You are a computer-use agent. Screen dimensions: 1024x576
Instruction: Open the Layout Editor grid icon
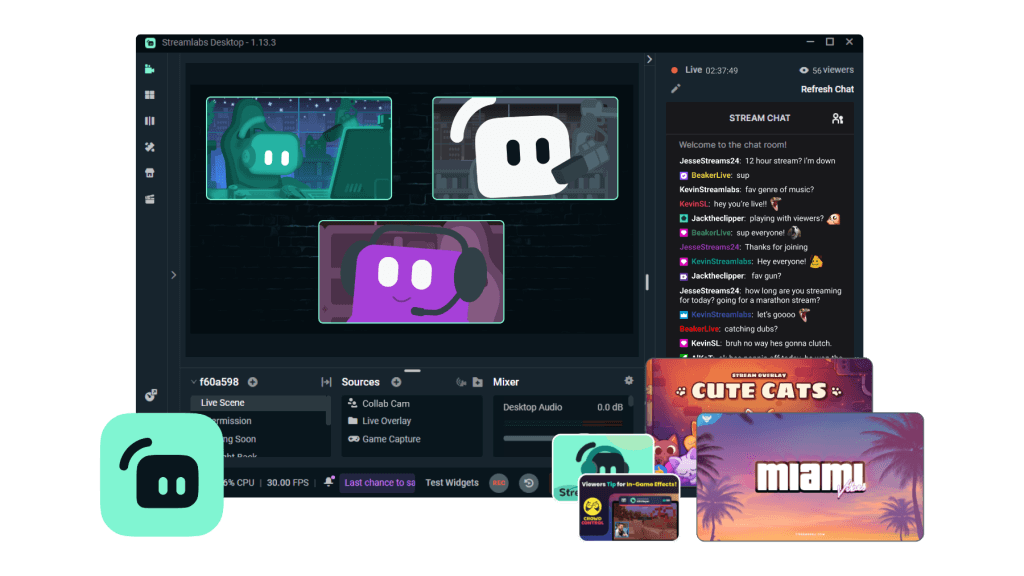(x=150, y=95)
